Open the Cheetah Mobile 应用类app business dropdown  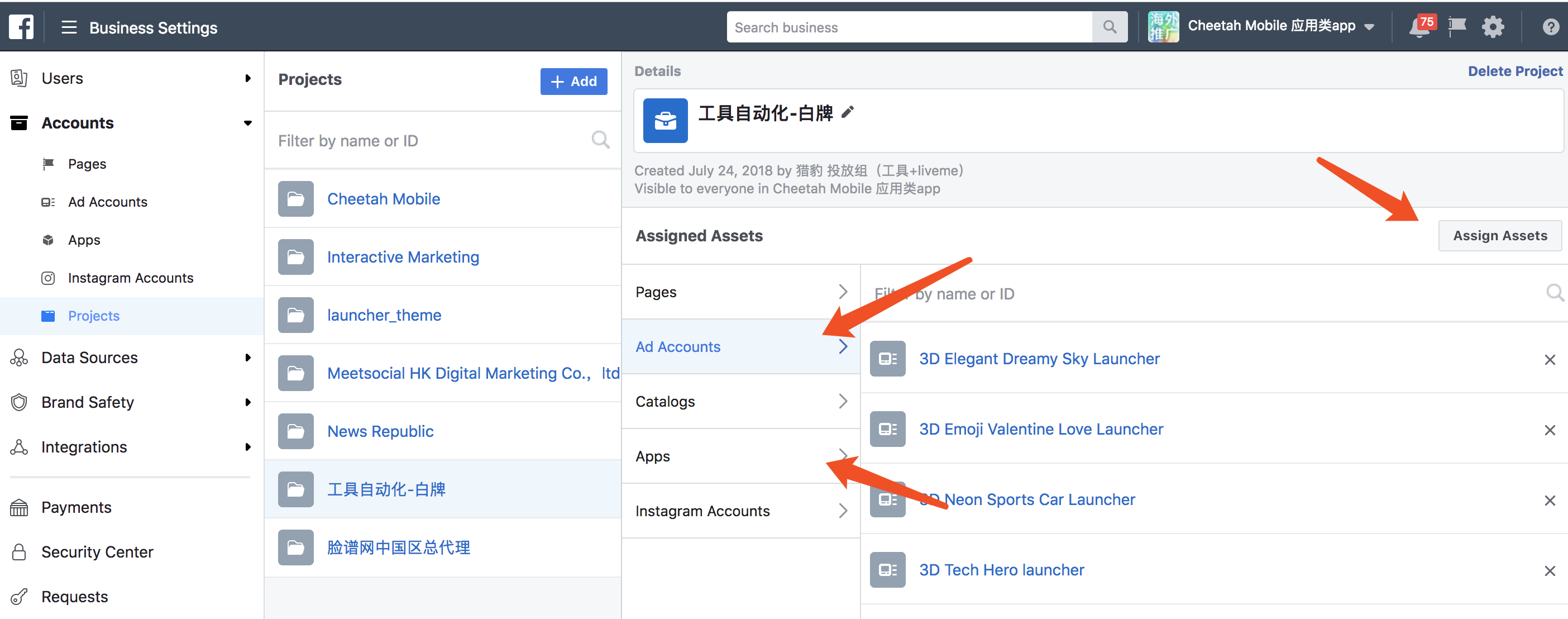click(x=1368, y=27)
